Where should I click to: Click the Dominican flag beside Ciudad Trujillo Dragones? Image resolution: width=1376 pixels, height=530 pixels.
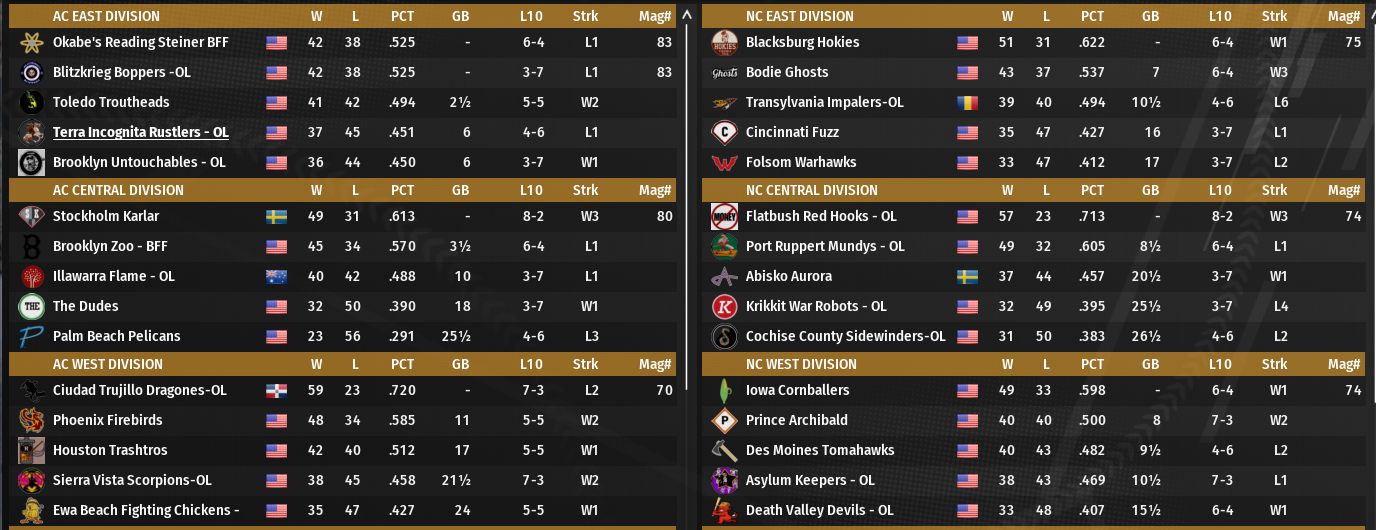pyautogui.click(x=276, y=391)
